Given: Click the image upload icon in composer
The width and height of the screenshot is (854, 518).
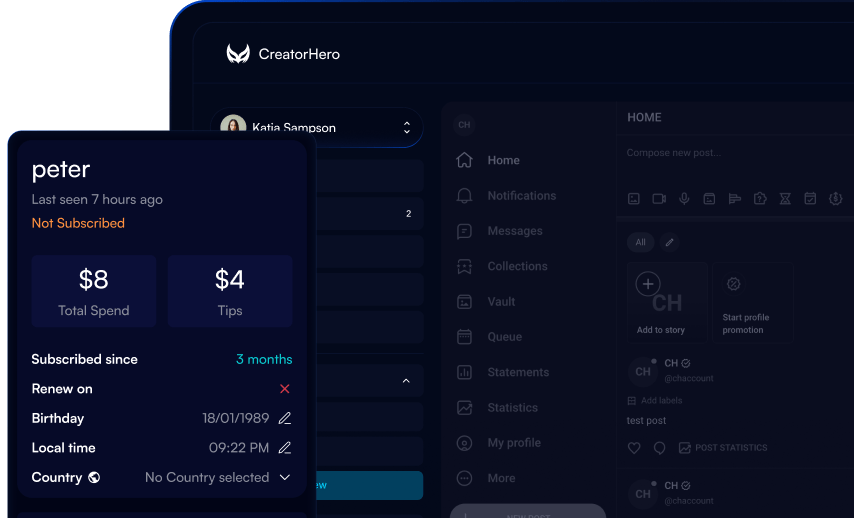Looking at the screenshot, I should point(634,199).
